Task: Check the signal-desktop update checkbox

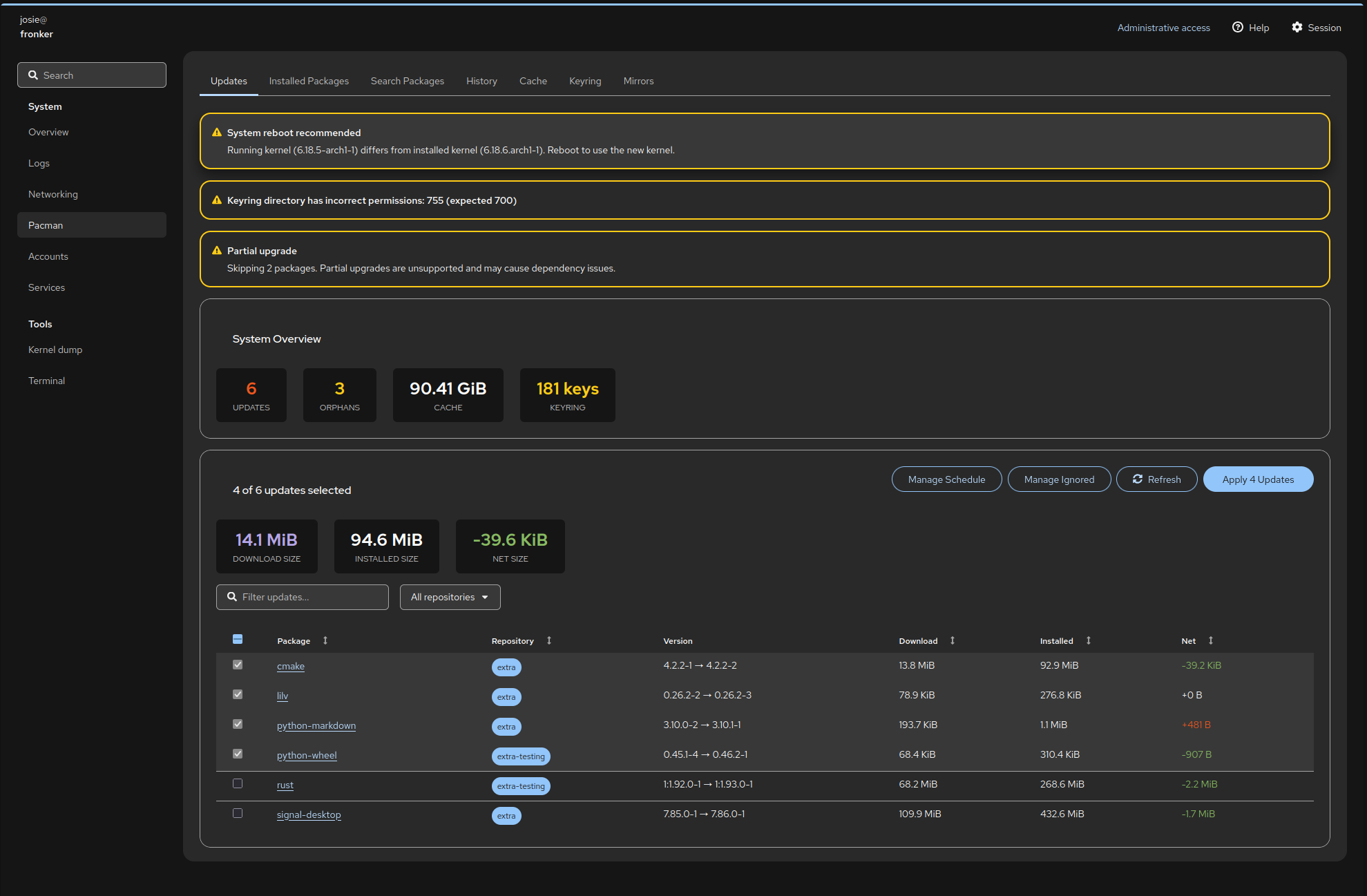Action: pyautogui.click(x=238, y=813)
